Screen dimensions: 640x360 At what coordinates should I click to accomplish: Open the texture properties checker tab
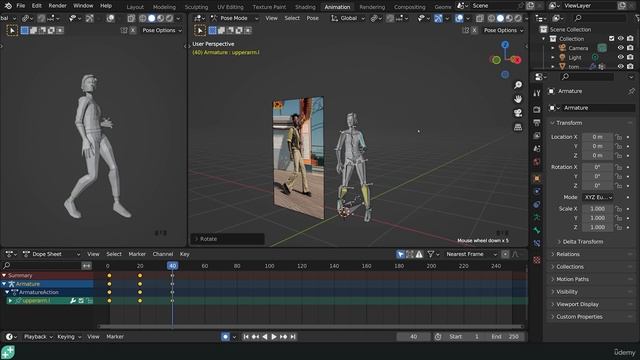coord(537,260)
